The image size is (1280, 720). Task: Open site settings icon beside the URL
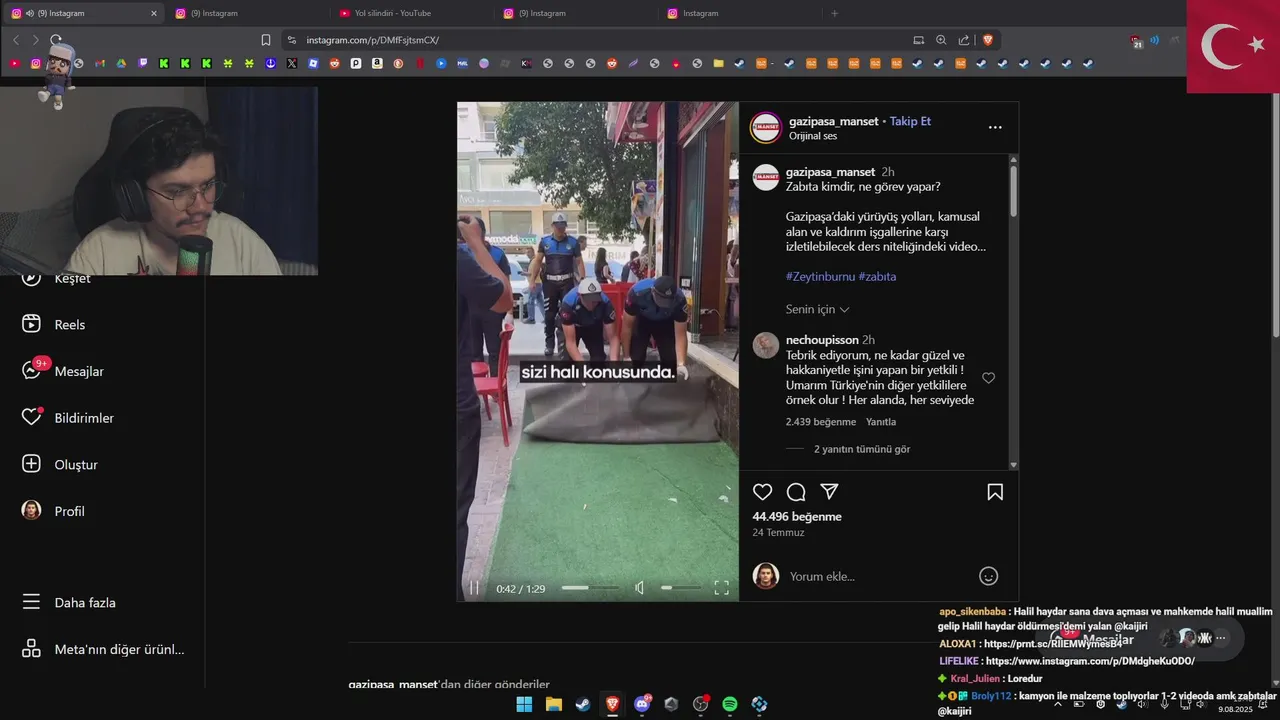click(291, 40)
